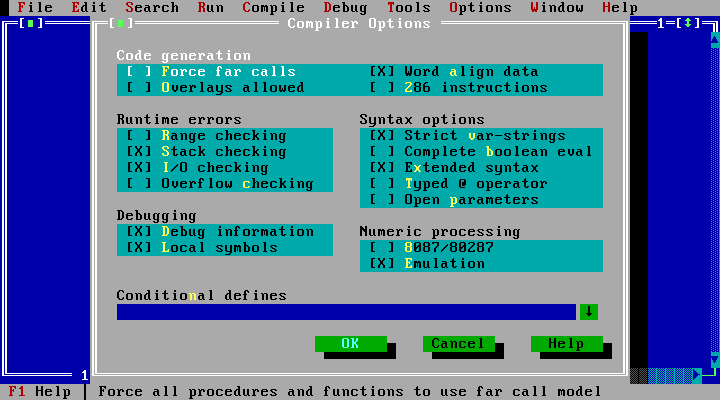Click the editor window zoom arrow icon
The image size is (720, 400).
click(x=688, y=23)
